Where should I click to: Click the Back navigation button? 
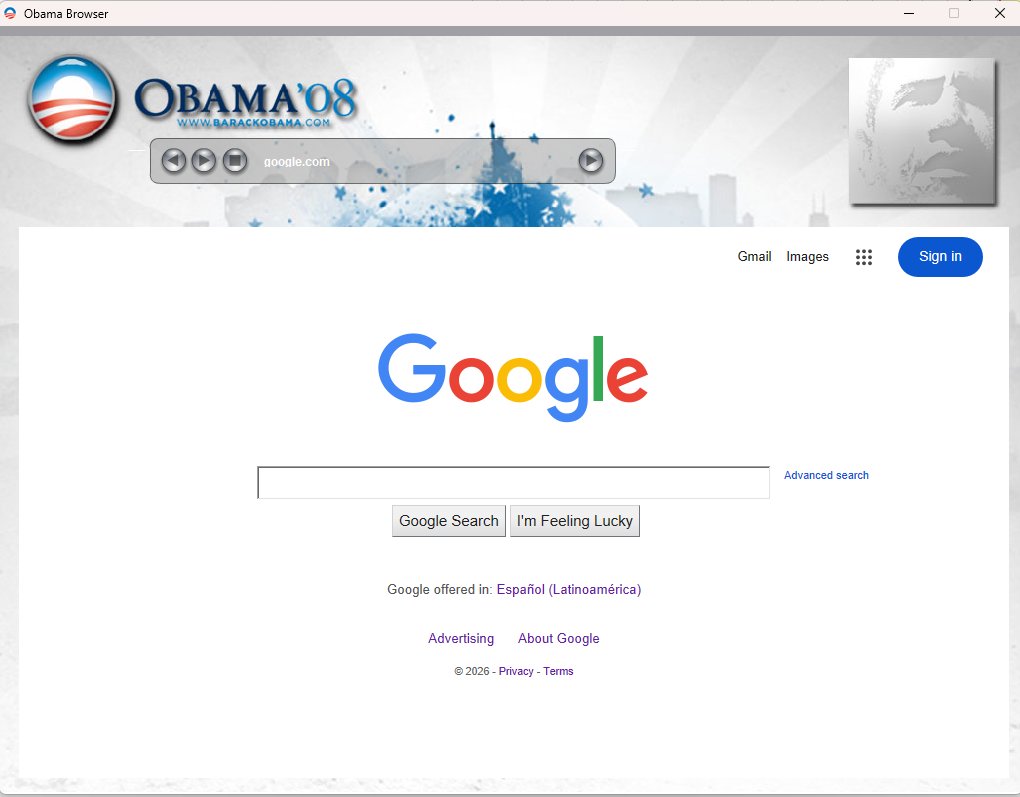point(174,160)
